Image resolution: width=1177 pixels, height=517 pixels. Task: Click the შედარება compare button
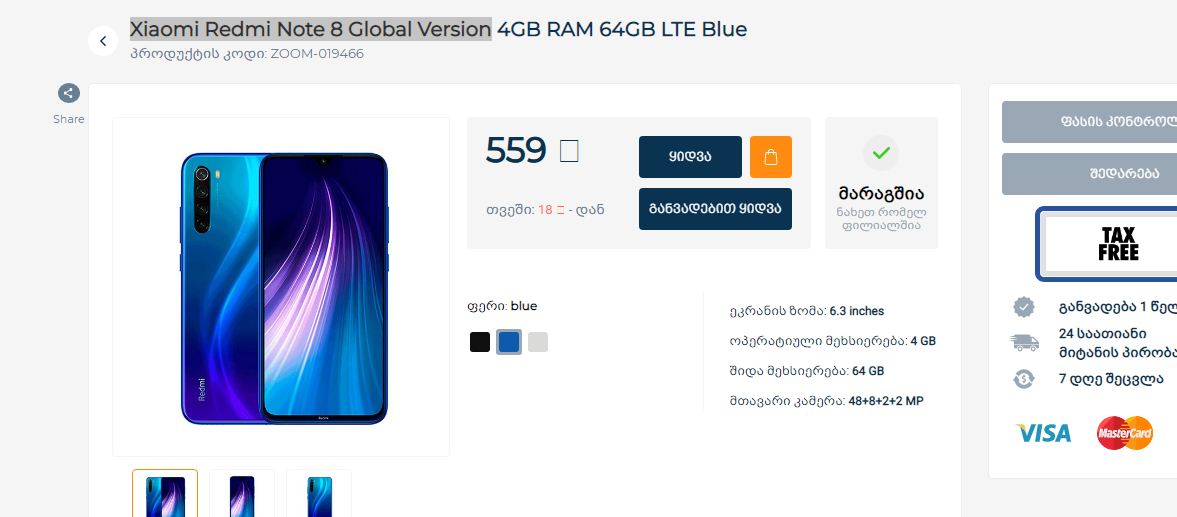pyautogui.click(x=1090, y=174)
